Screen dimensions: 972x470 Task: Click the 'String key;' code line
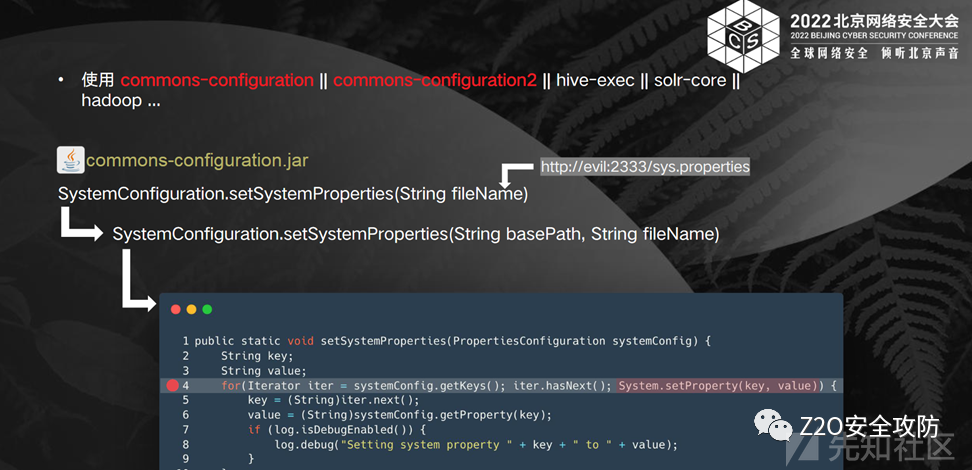point(257,356)
